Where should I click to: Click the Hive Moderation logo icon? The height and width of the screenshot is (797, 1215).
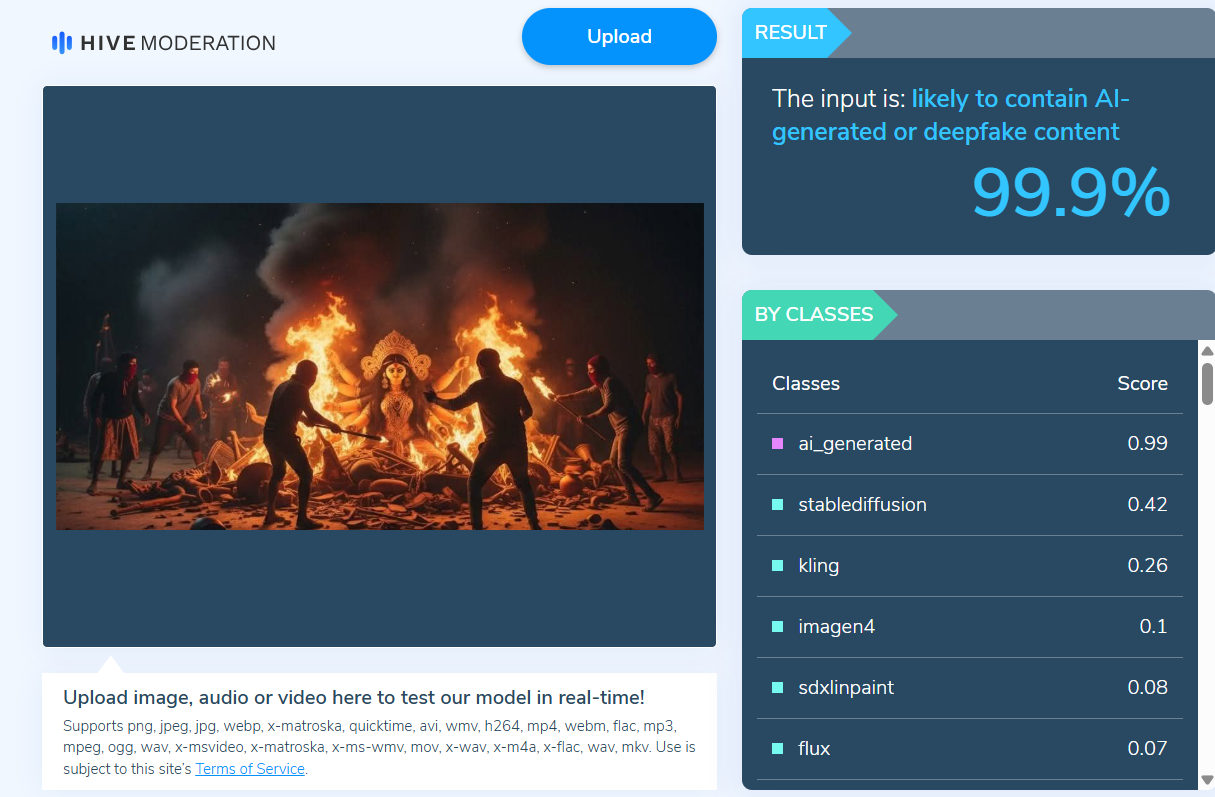click(x=62, y=43)
